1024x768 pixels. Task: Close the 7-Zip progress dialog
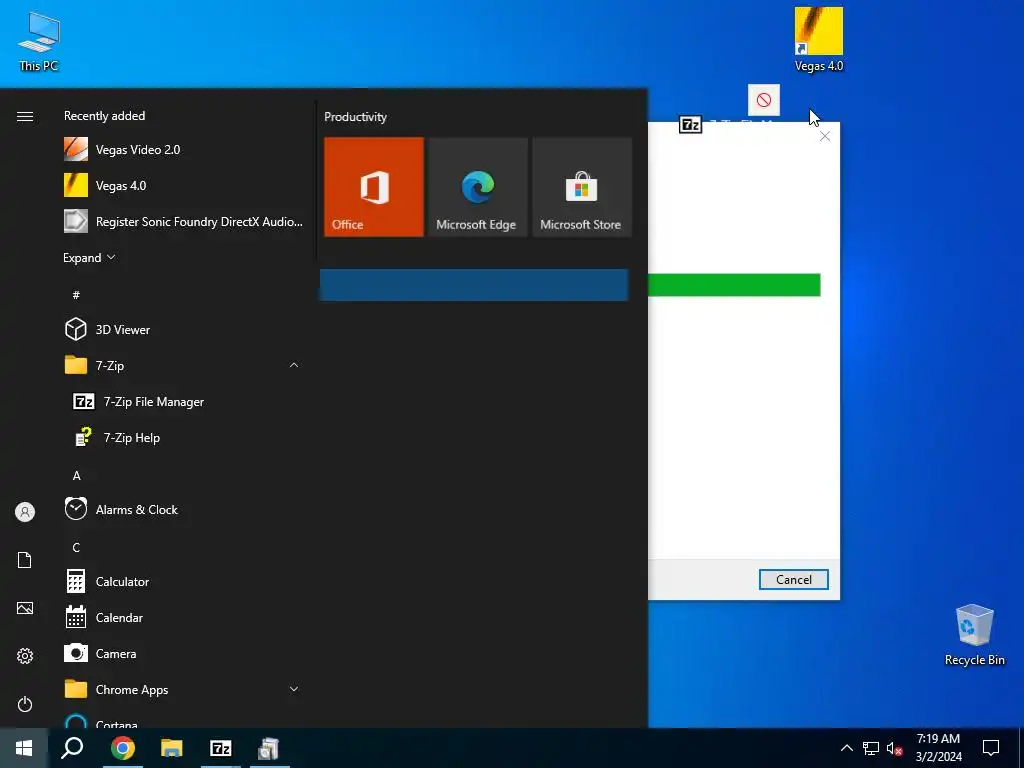pyautogui.click(x=825, y=136)
